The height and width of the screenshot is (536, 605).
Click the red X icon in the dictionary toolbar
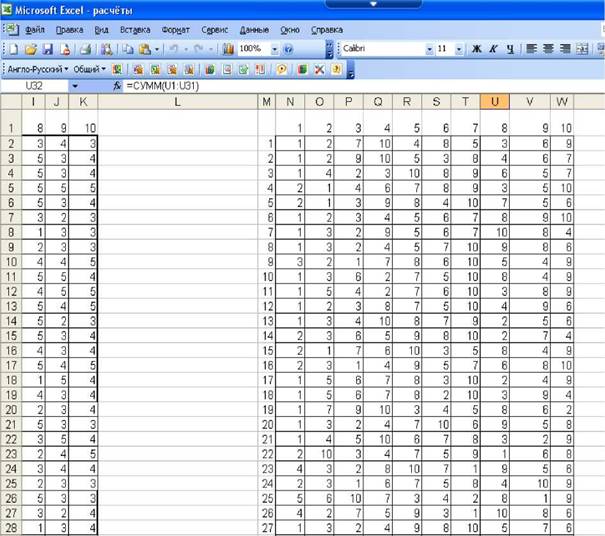[319, 69]
